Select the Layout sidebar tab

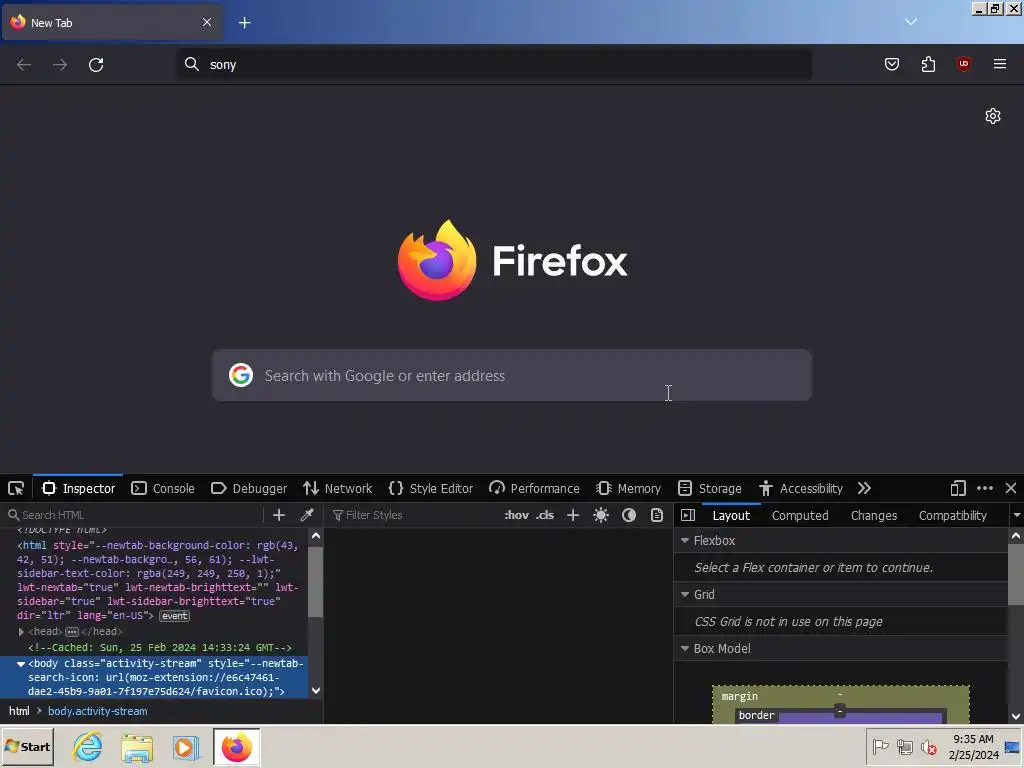pos(731,516)
